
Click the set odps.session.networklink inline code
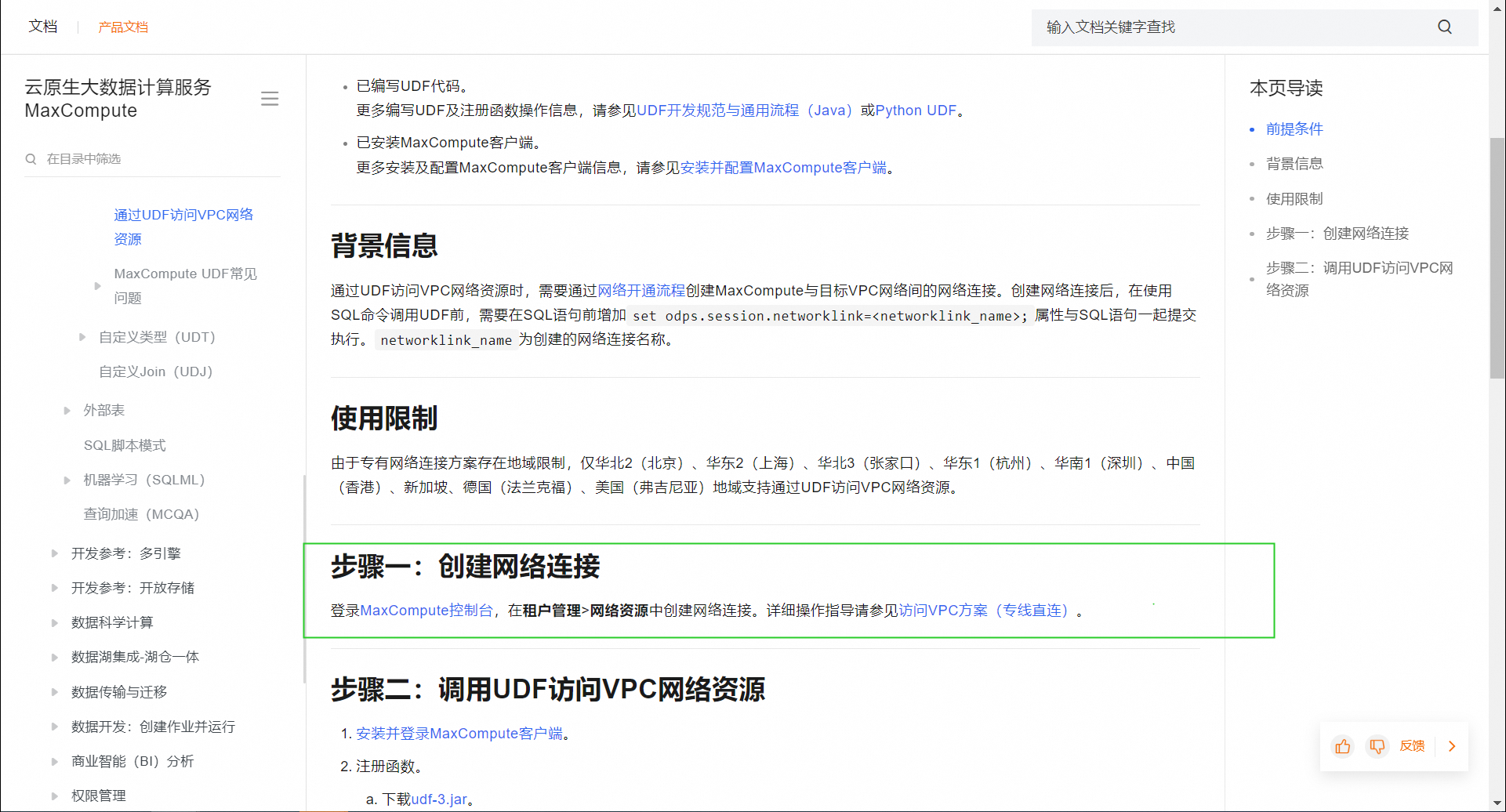(x=830, y=316)
